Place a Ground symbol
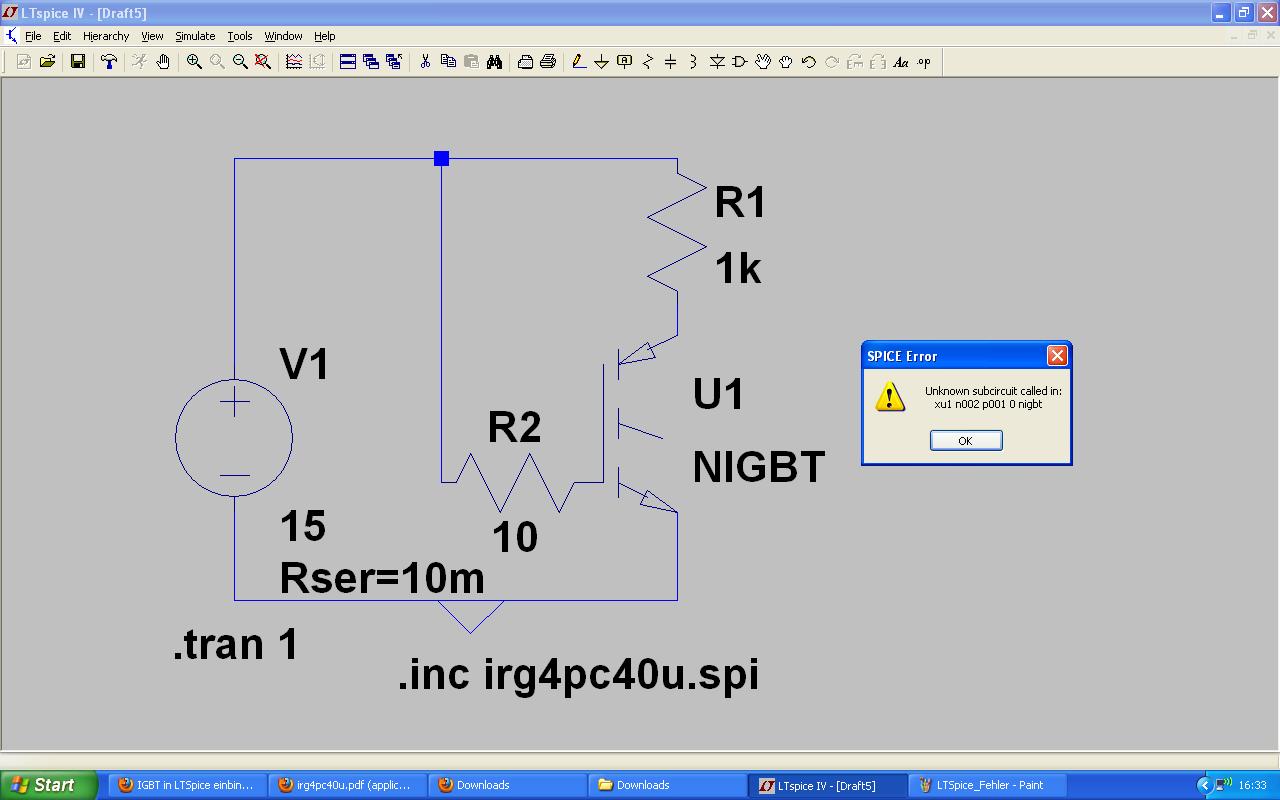1280x800 pixels. (x=599, y=61)
